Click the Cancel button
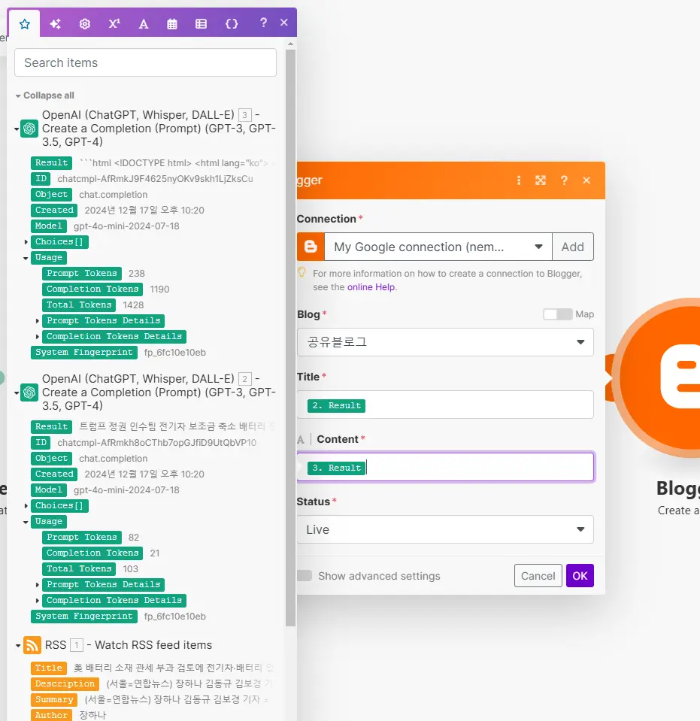 click(x=538, y=576)
